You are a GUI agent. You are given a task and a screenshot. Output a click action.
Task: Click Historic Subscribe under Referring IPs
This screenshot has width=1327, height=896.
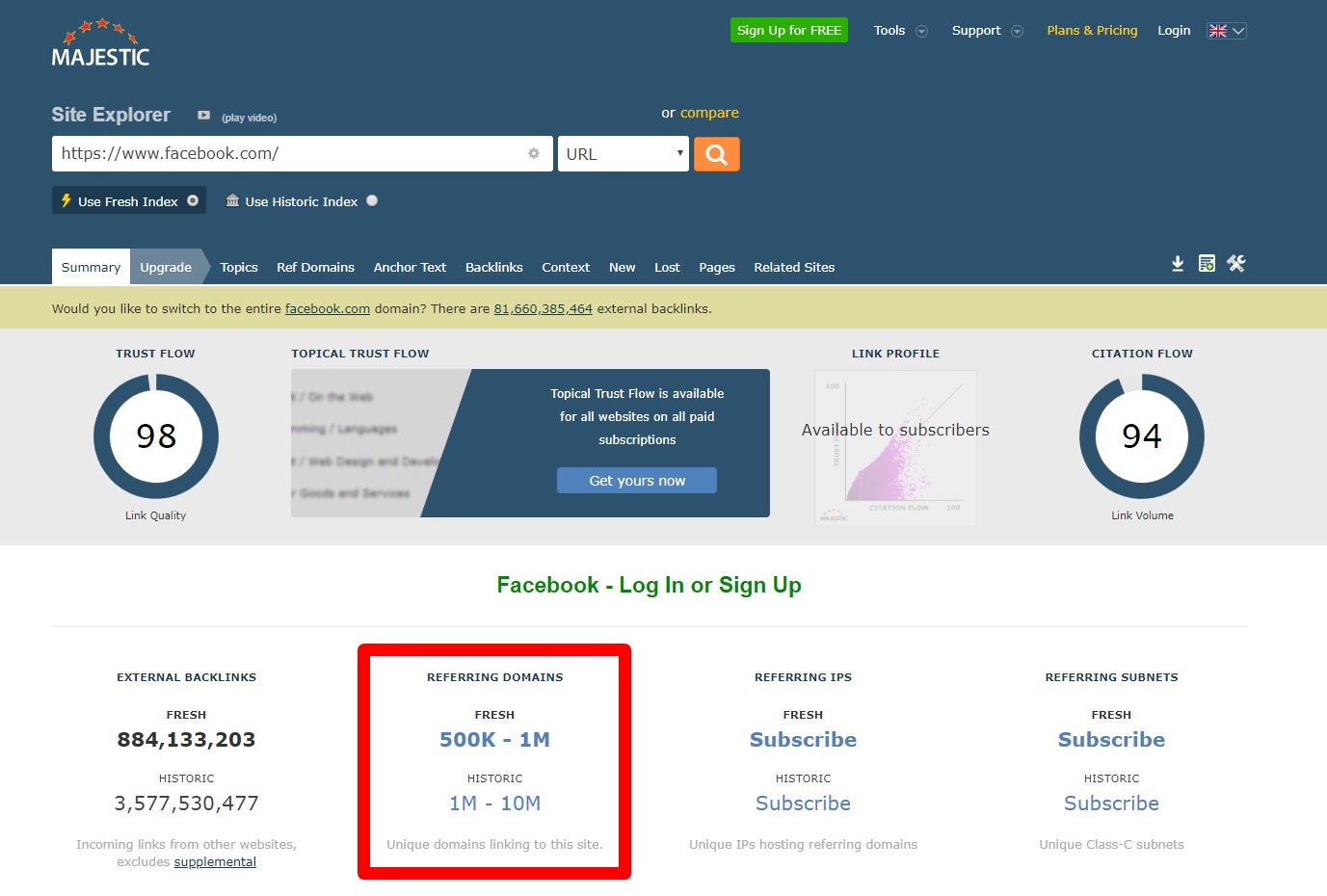click(x=803, y=803)
